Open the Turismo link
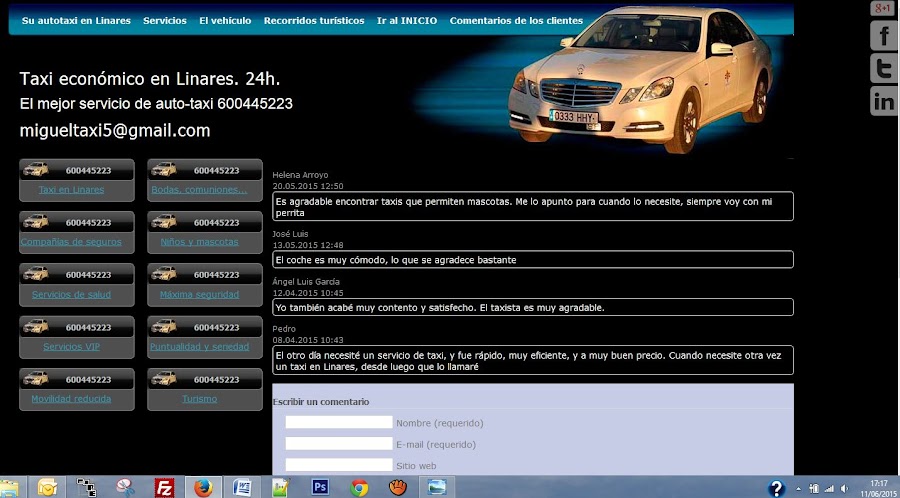 [199, 399]
